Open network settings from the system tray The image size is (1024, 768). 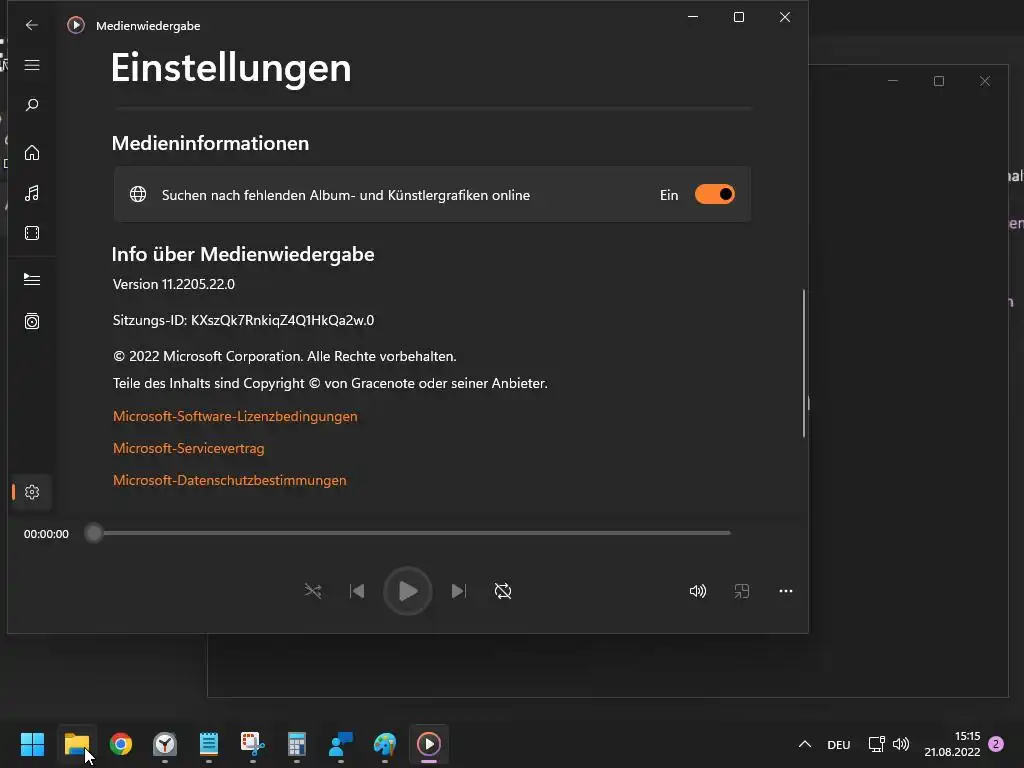(876, 744)
